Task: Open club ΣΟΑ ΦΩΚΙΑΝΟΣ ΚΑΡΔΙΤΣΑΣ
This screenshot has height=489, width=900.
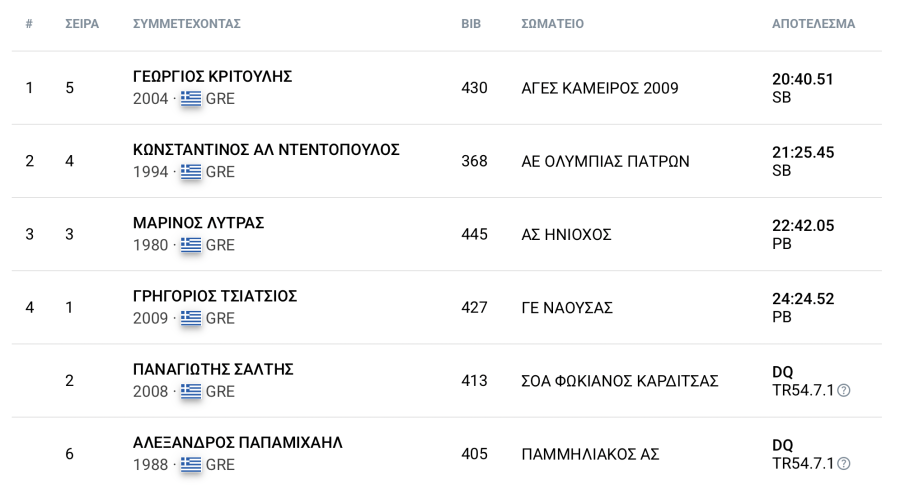Action: pyautogui.click(x=619, y=381)
